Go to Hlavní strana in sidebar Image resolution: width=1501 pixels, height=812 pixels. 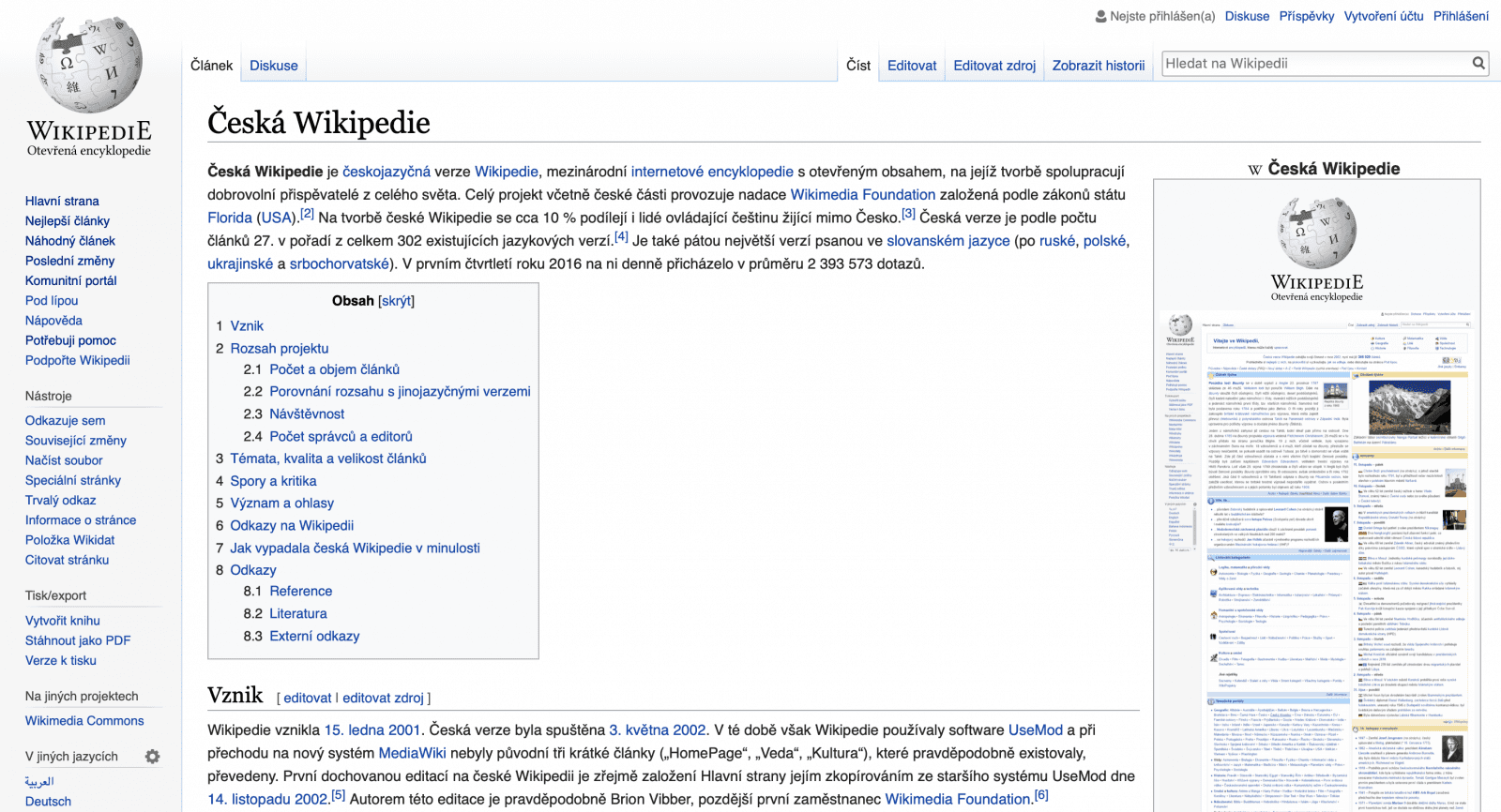pos(62,201)
